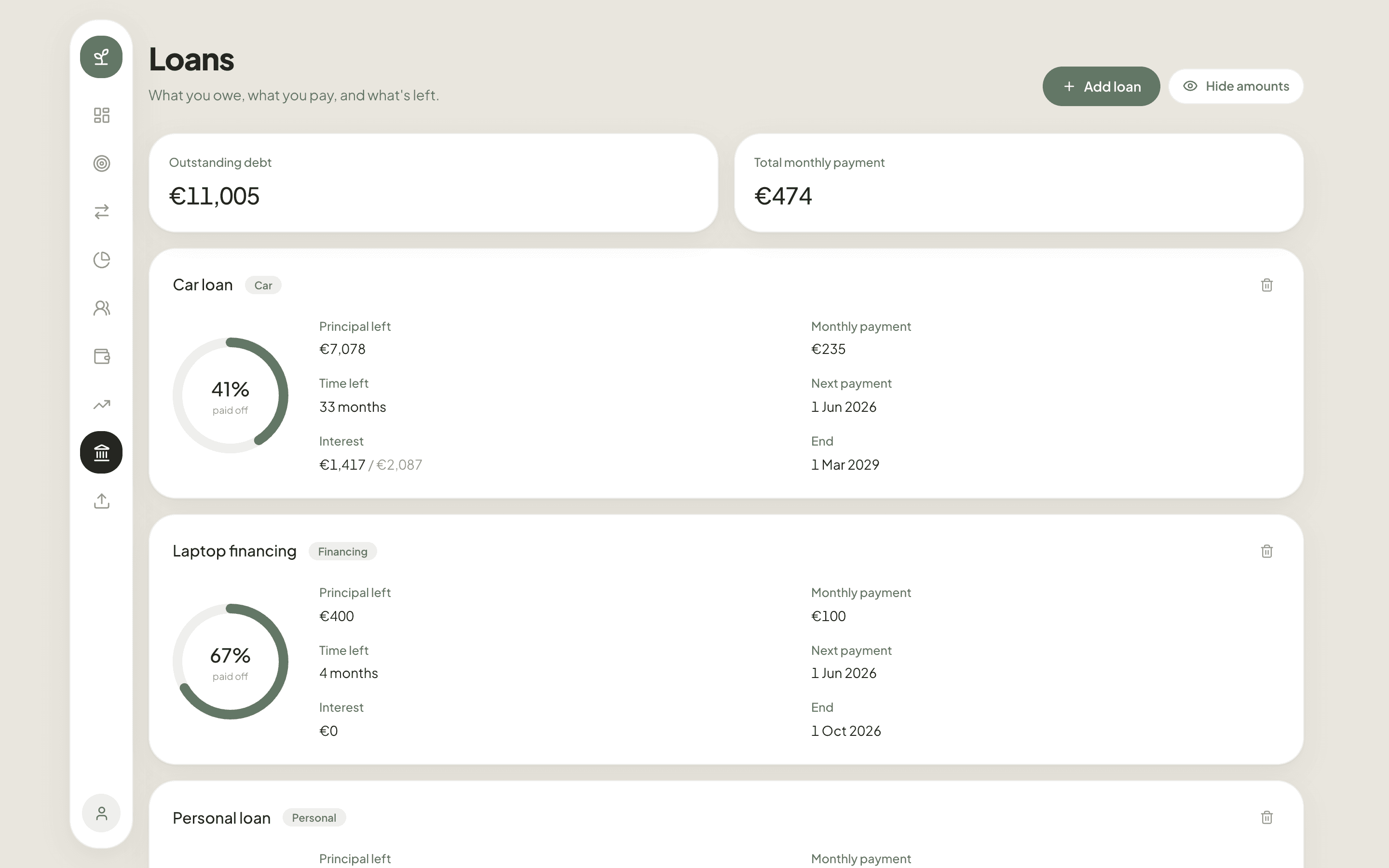This screenshot has height=868, width=1389.
Task: Click the Total monthly payment label
Action: pos(819,163)
